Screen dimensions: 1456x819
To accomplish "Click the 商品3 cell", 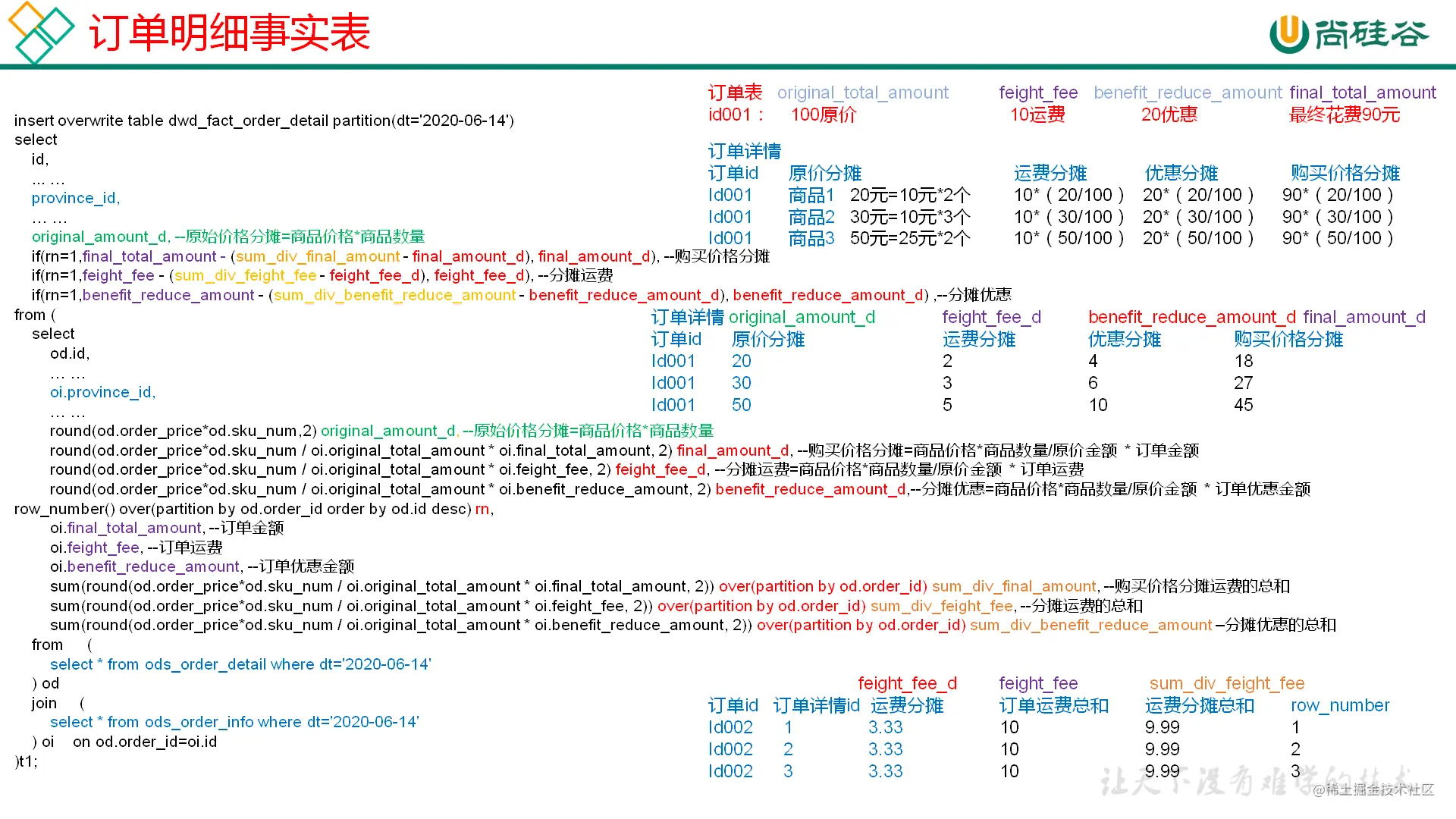I will [811, 238].
